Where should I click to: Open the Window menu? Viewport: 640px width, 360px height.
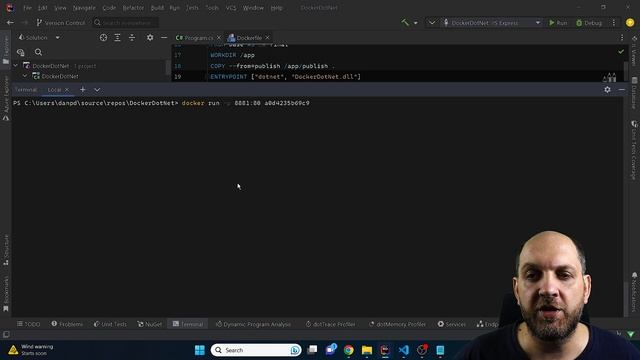tap(253, 8)
